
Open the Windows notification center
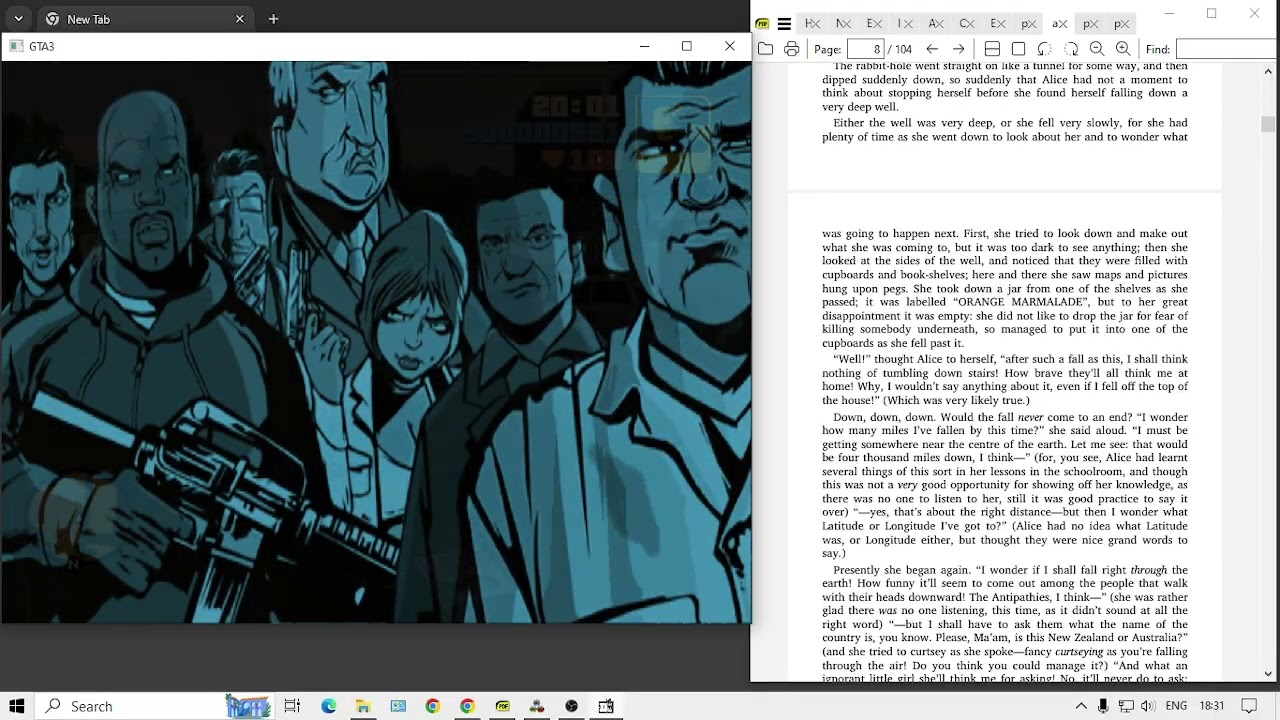click(x=1249, y=706)
